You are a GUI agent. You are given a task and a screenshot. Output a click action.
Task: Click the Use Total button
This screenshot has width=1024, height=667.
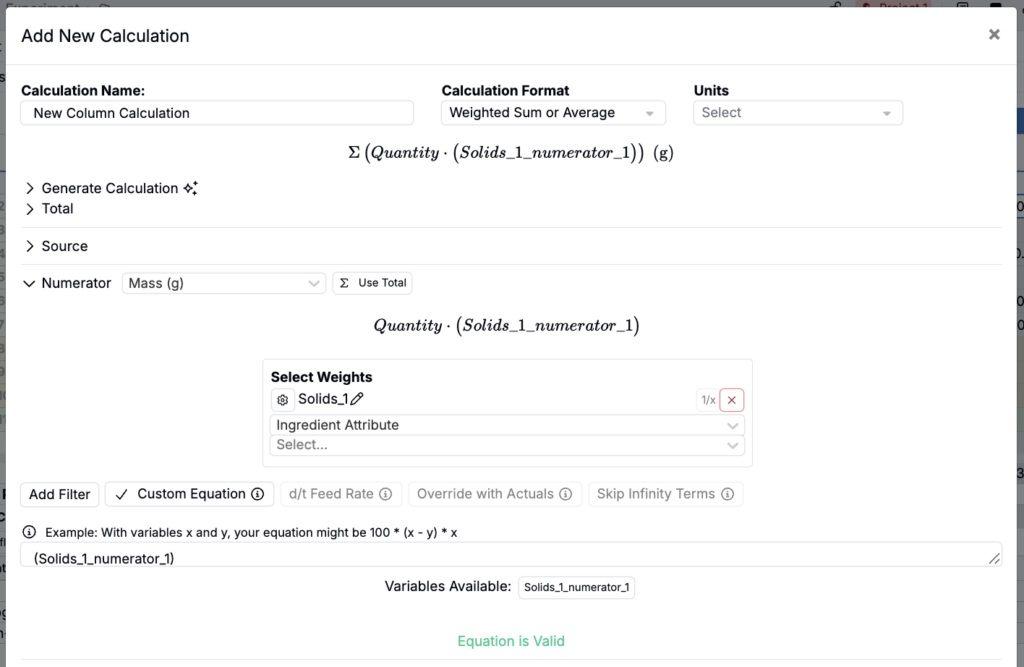point(372,283)
